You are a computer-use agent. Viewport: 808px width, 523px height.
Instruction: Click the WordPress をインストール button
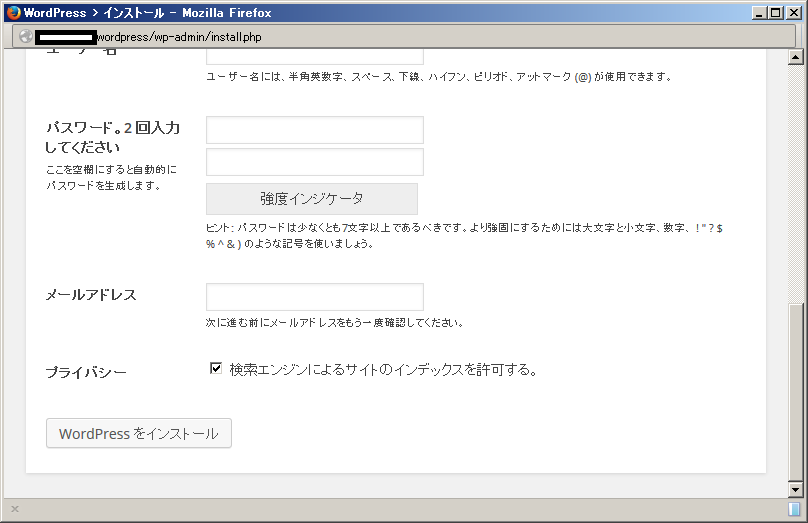(139, 433)
